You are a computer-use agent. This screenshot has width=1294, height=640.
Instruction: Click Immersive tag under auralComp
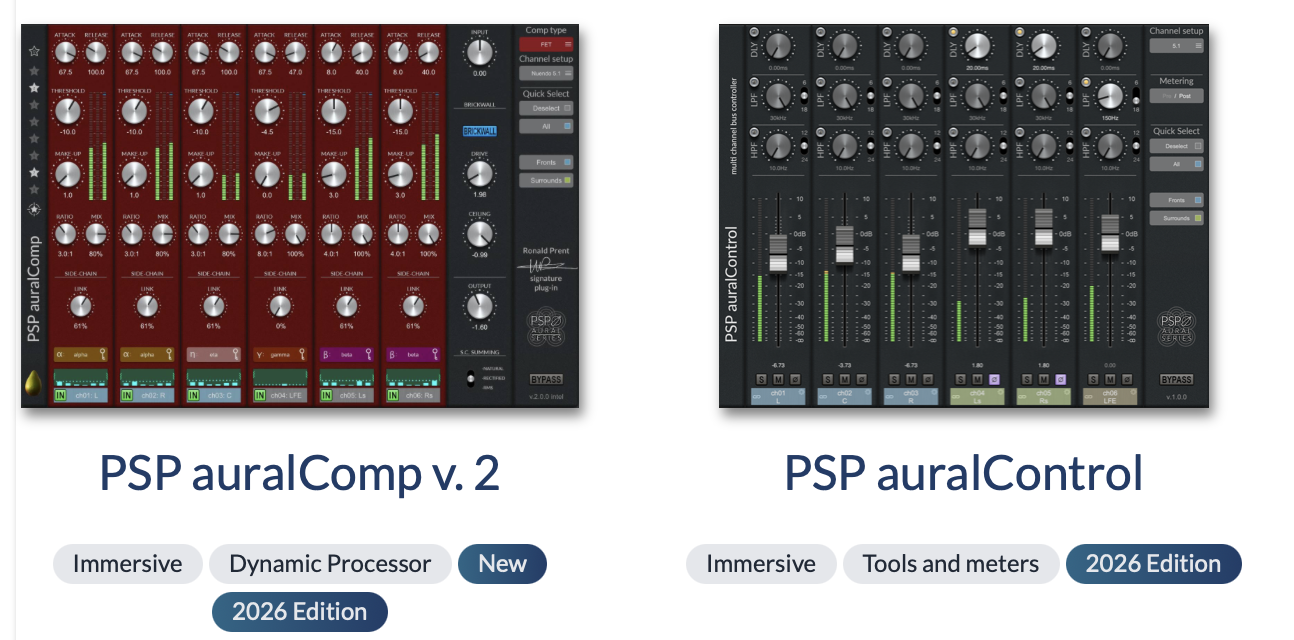tap(128, 564)
